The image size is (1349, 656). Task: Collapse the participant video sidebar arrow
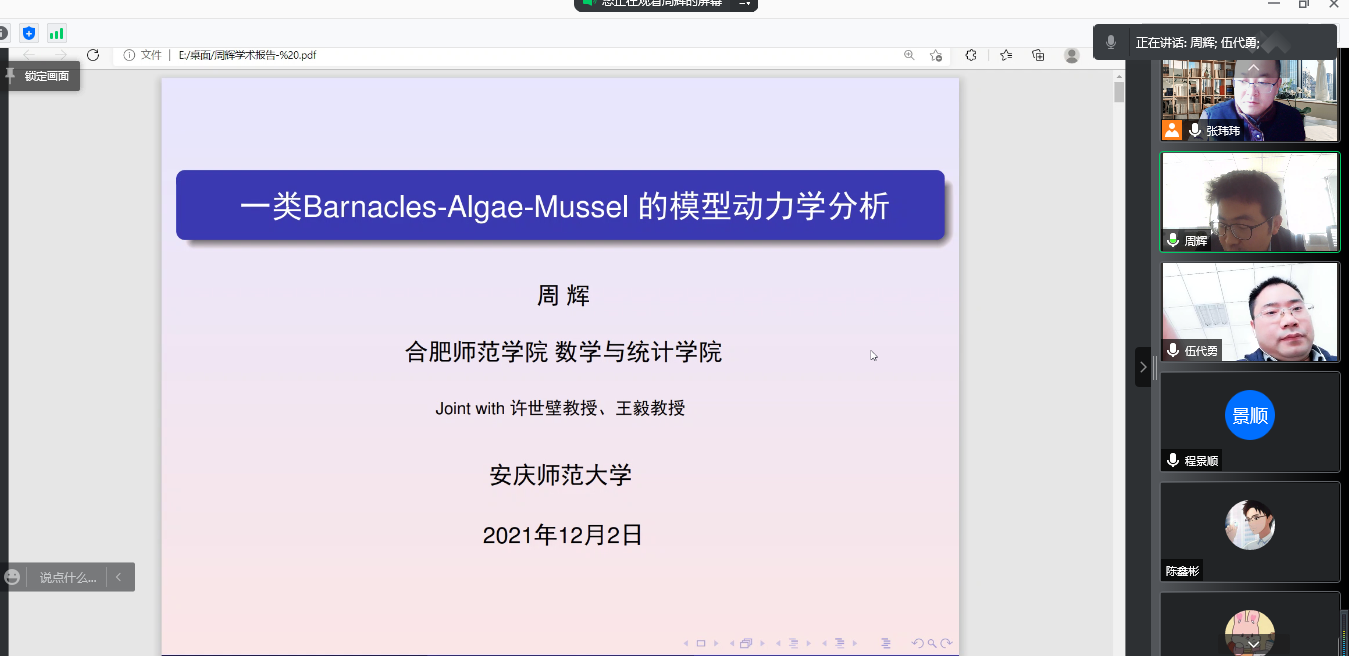coord(1143,367)
